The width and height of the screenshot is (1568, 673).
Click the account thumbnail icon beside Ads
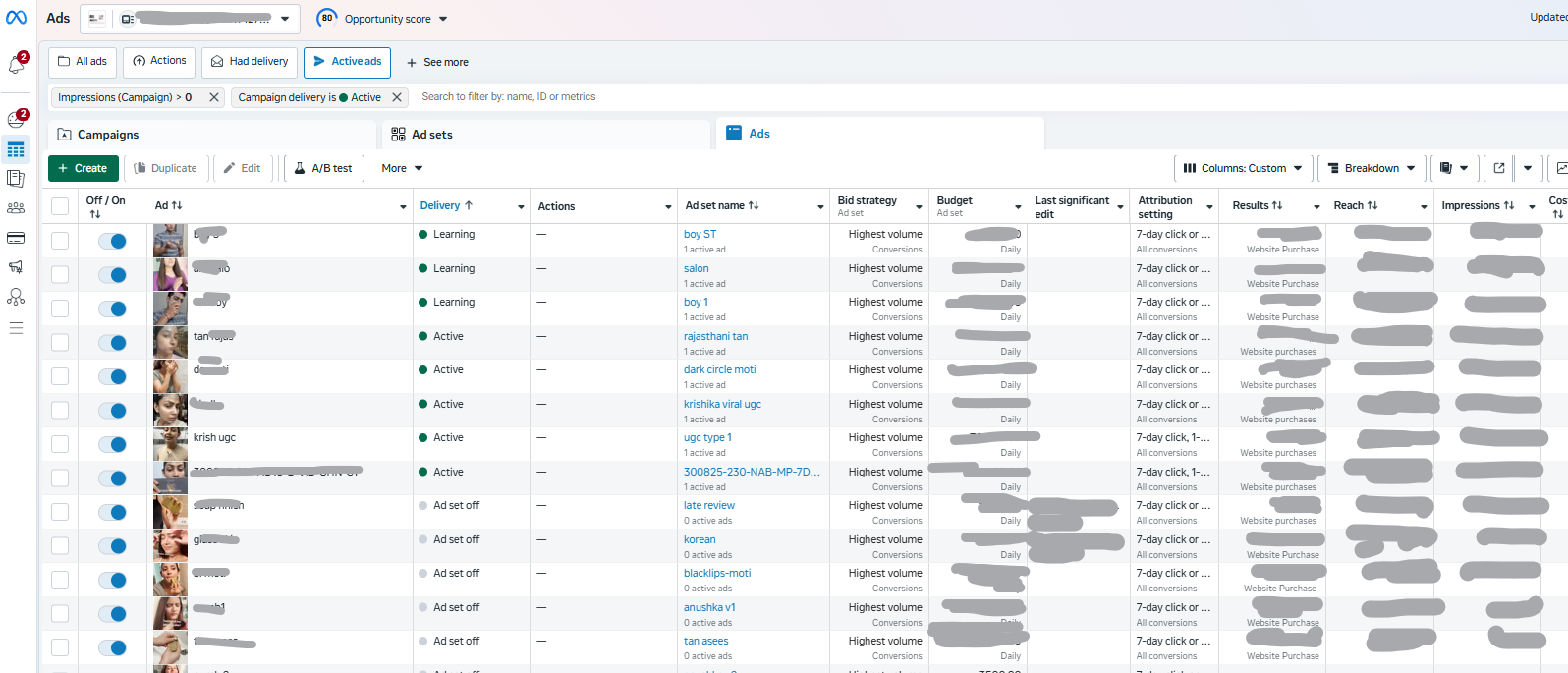point(96,19)
